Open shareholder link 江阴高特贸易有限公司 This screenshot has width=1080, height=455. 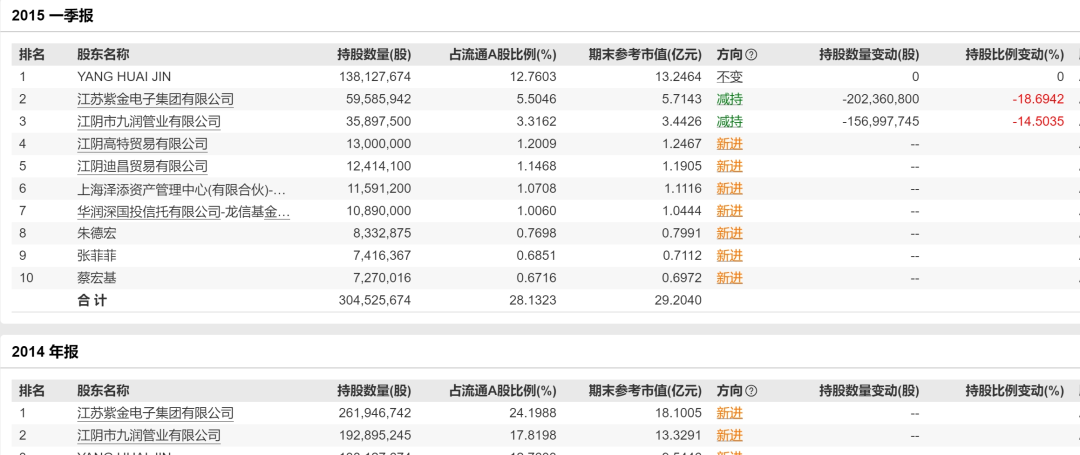click(142, 144)
